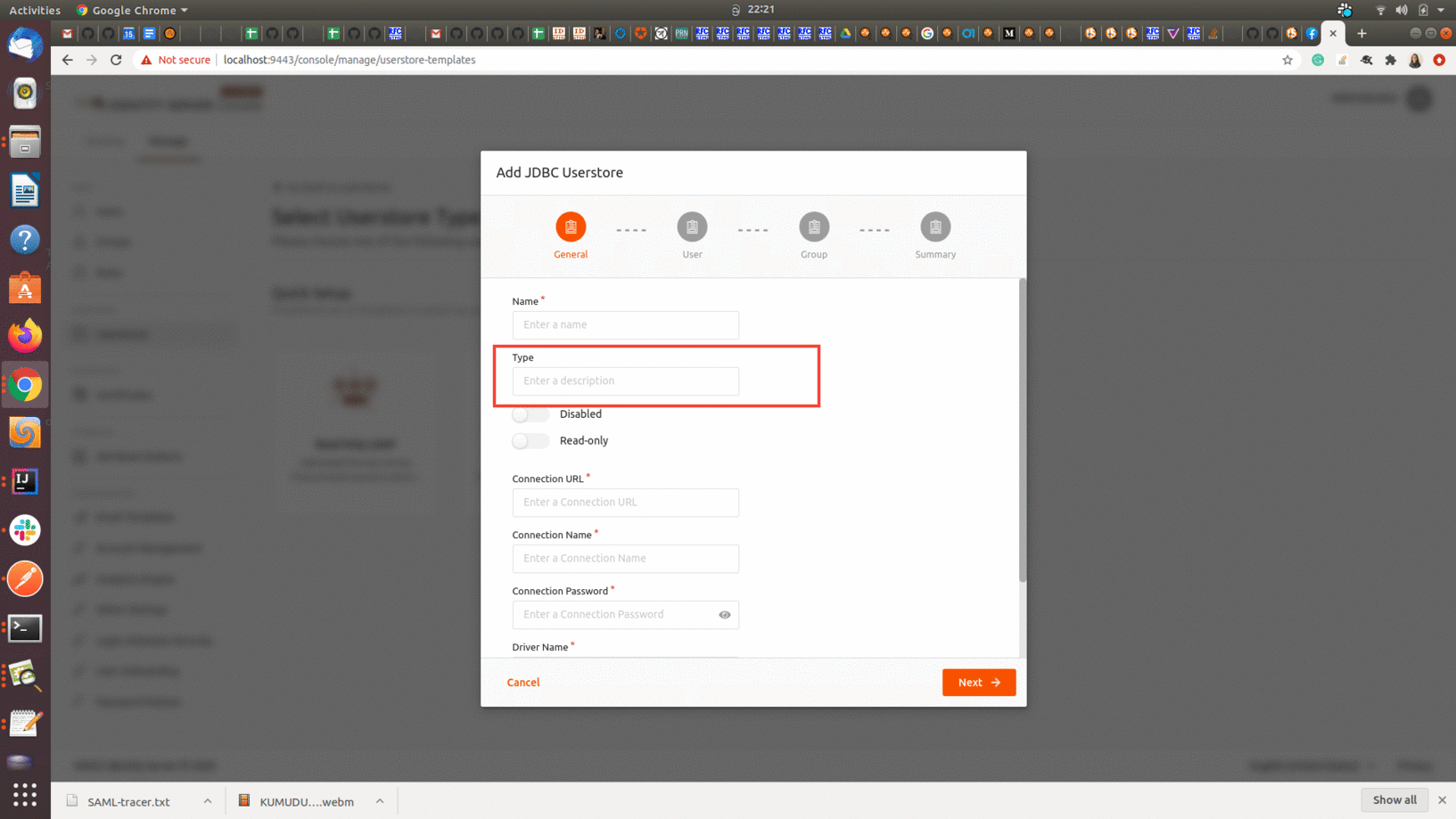
Task: Open the Chrome extensions puzzle icon
Action: tap(1391, 60)
